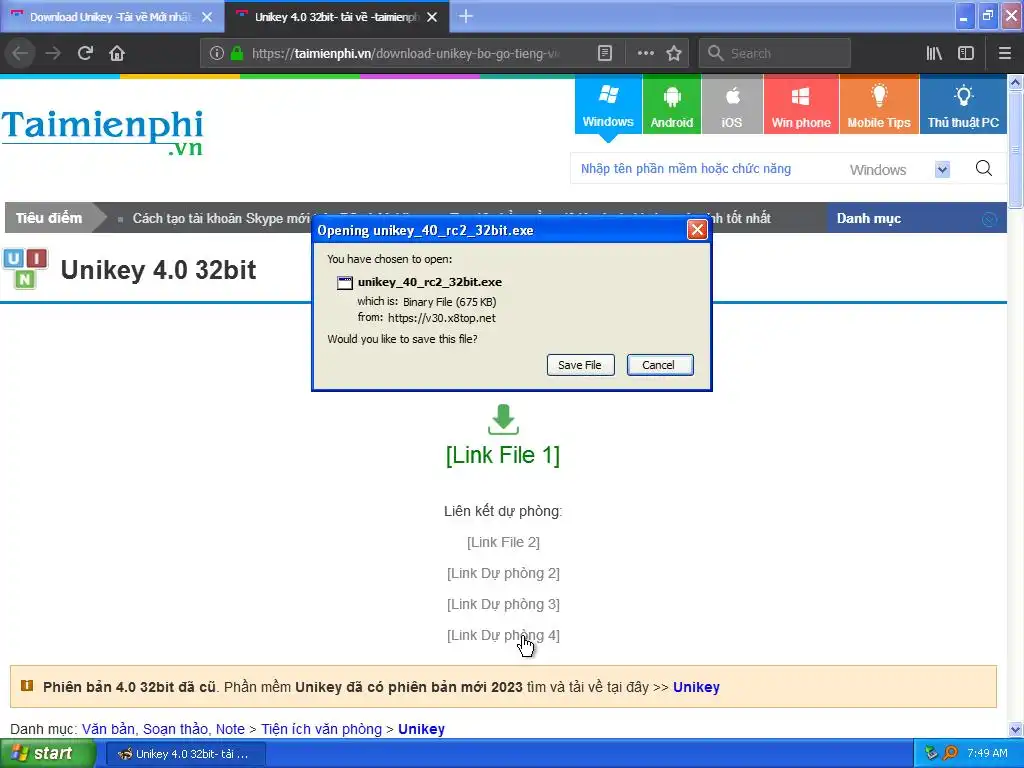Show sidebars icon in toolbar
This screenshot has width=1024, height=768.
966,53
